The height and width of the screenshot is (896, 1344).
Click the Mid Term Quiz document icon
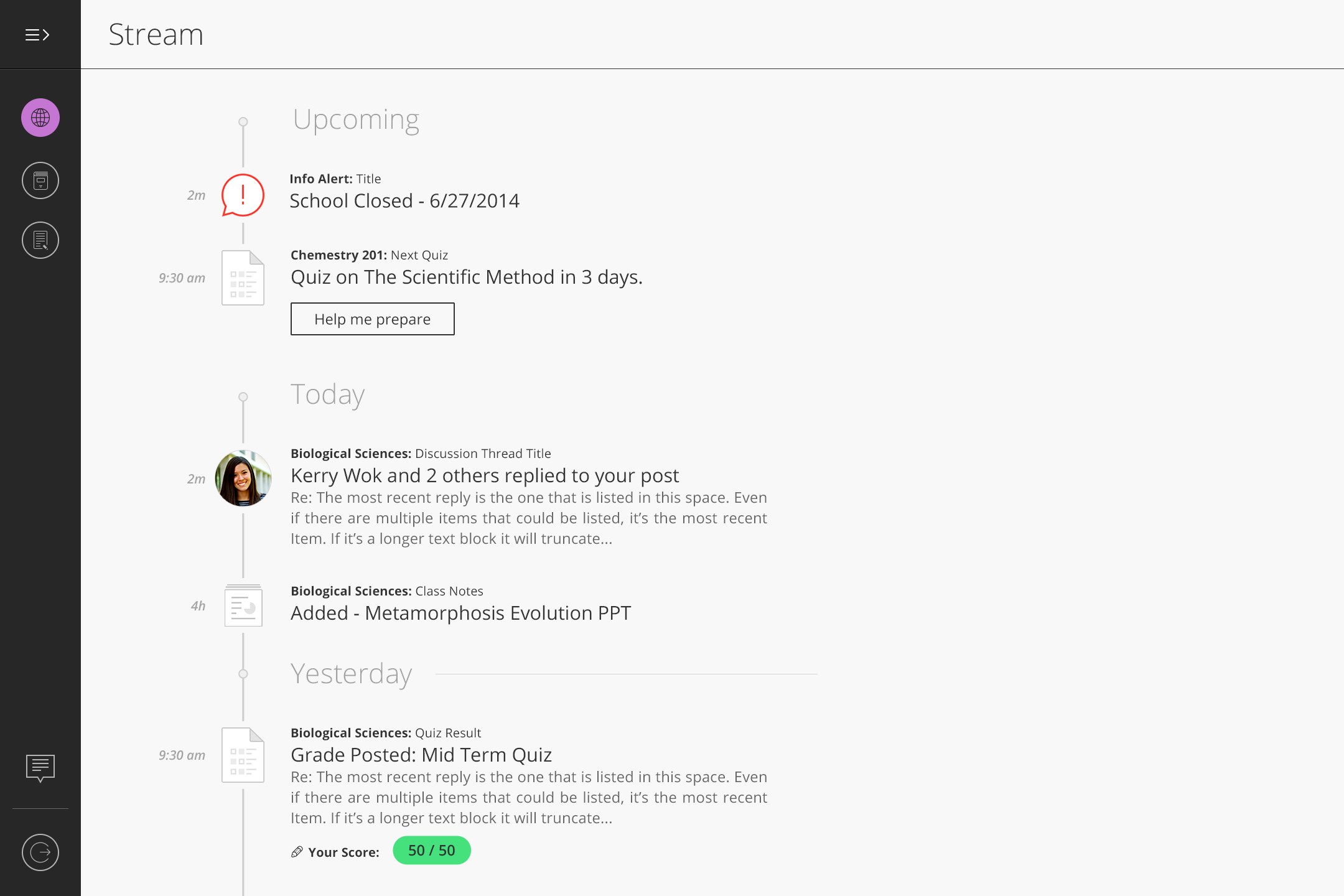click(x=243, y=755)
